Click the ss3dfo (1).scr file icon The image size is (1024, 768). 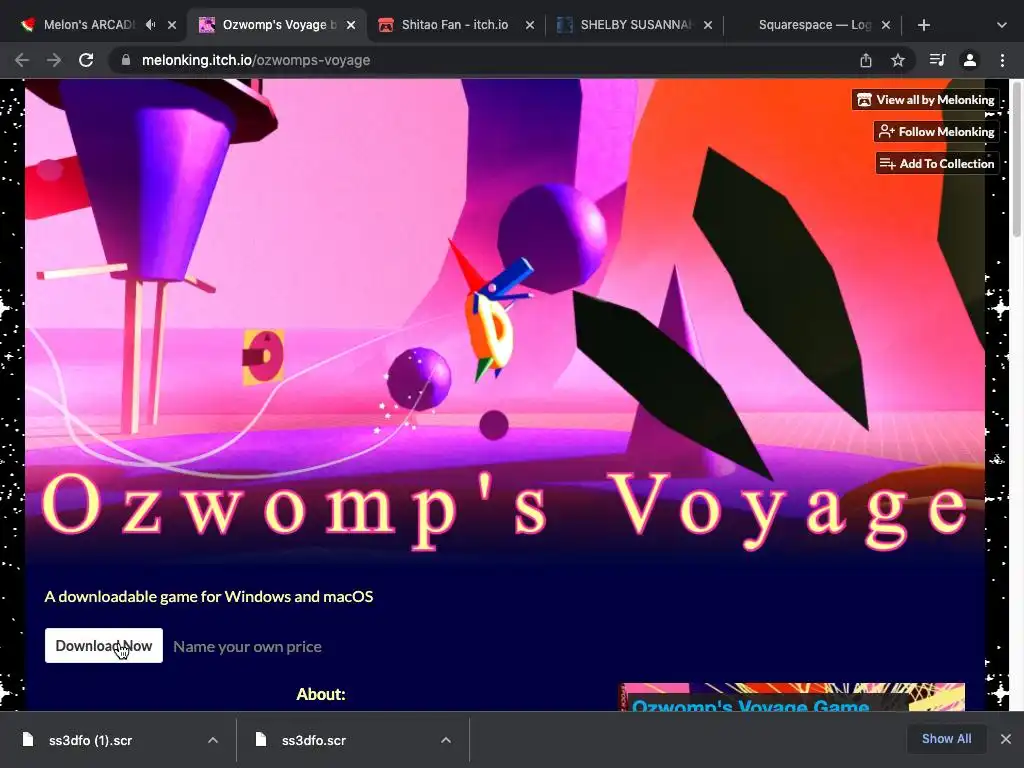tap(27, 739)
